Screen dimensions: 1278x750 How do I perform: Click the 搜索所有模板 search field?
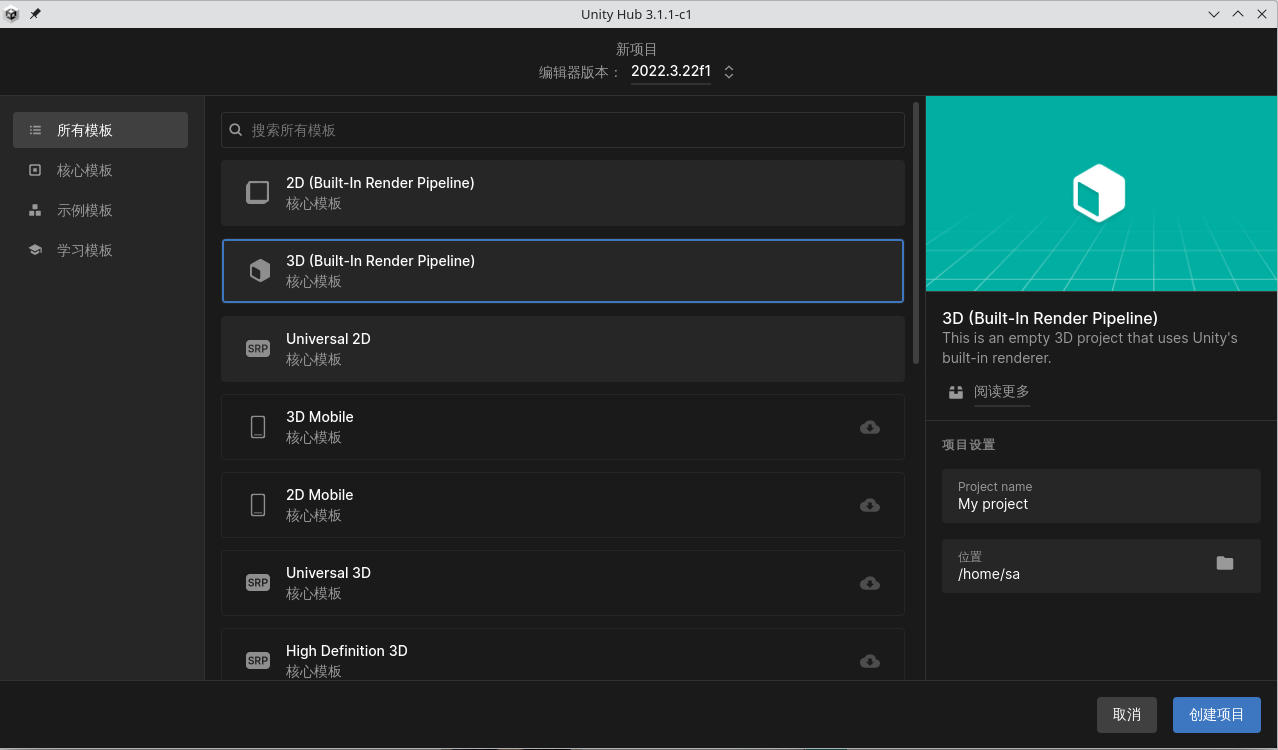(x=563, y=130)
